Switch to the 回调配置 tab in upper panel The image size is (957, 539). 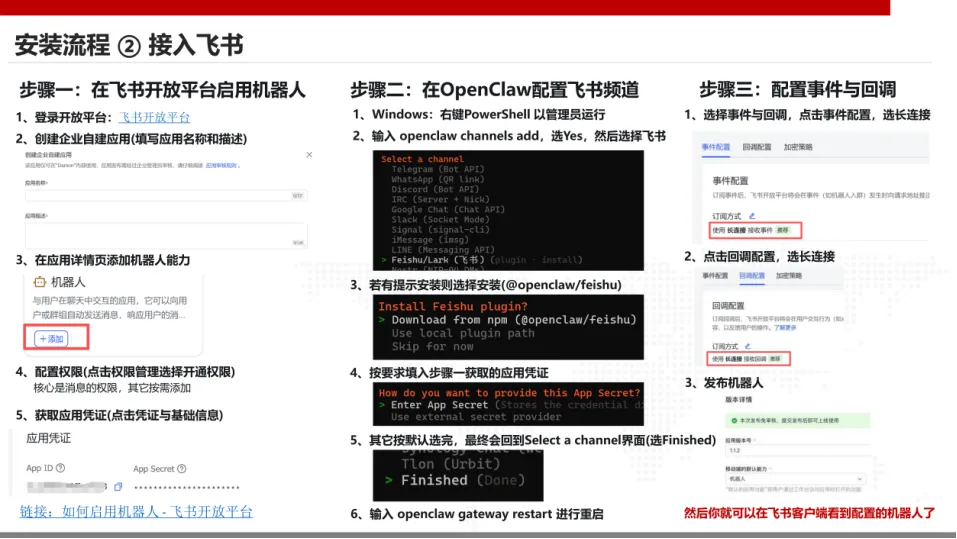757,147
